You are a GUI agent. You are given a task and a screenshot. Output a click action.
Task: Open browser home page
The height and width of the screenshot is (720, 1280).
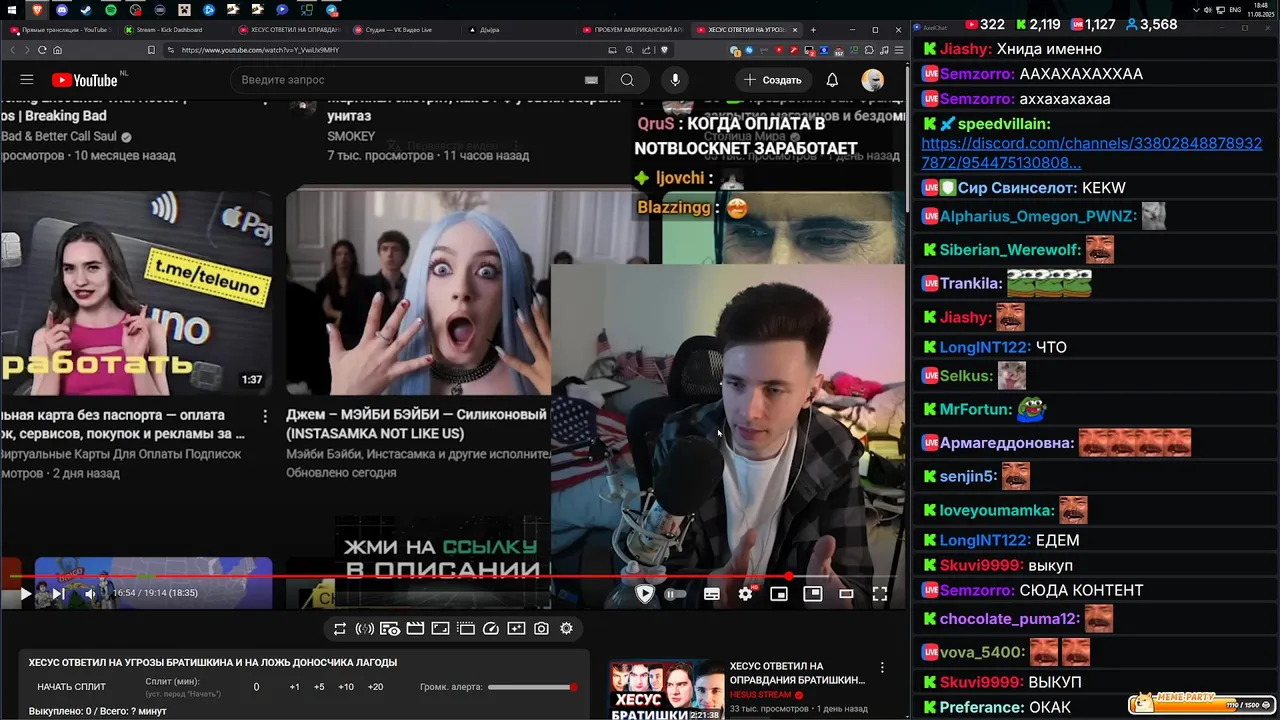(x=57, y=50)
